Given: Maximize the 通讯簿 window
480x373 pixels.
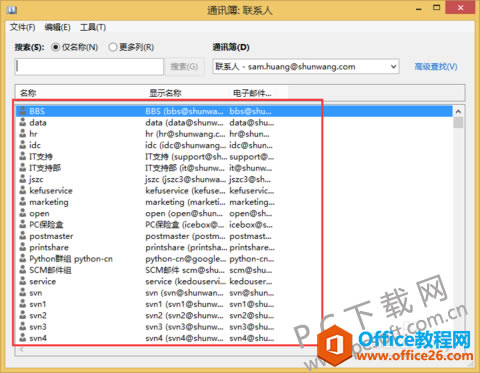Looking at the screenshot, I should coord(437,7).
